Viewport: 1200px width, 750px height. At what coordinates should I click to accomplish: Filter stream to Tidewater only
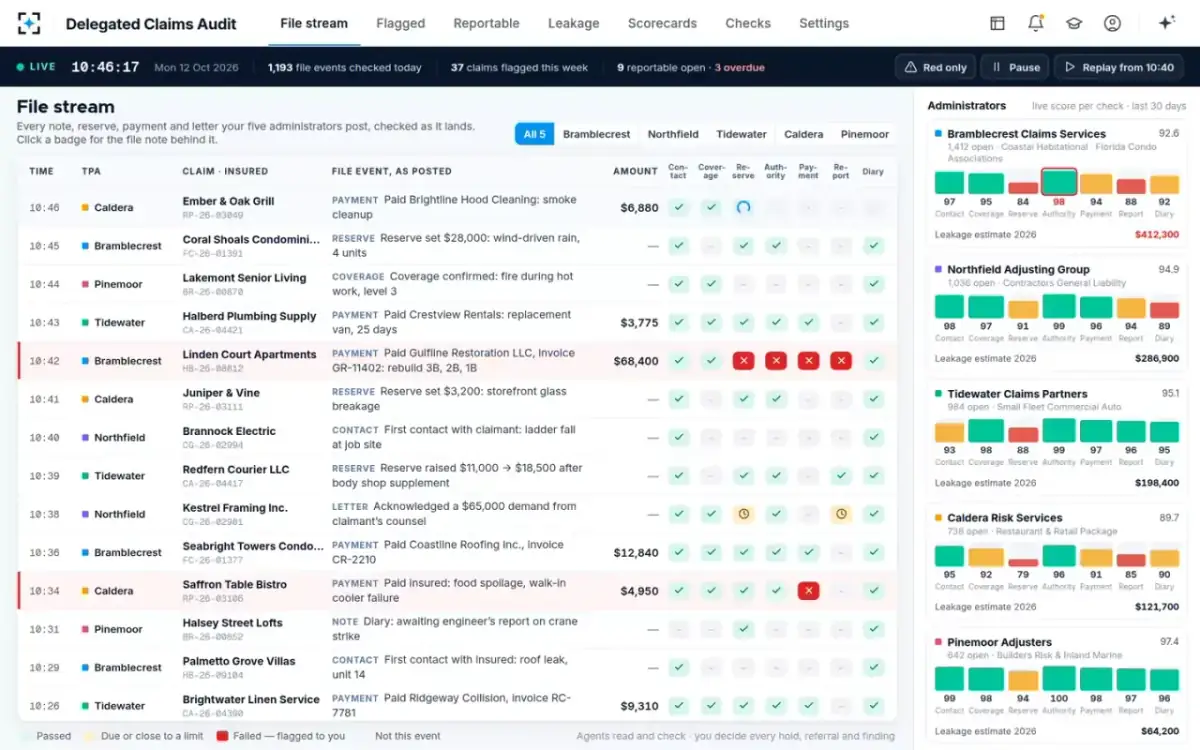[742, 134]
